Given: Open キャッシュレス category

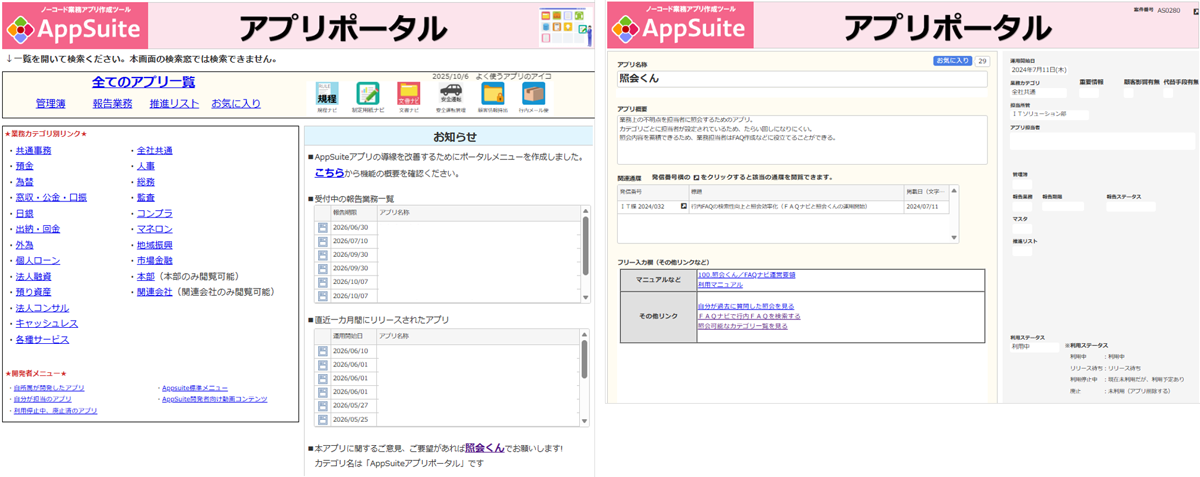Looking at the screenshot, I should (47, 323).
